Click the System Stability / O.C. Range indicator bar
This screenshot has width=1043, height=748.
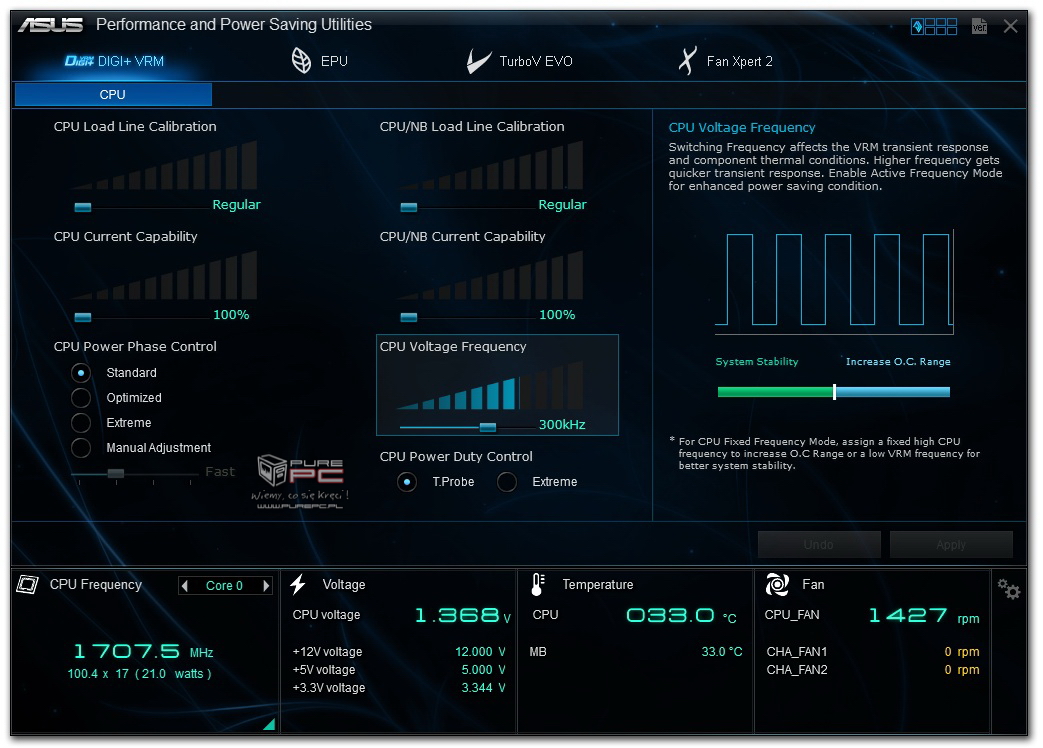click(x=833, y=392)
